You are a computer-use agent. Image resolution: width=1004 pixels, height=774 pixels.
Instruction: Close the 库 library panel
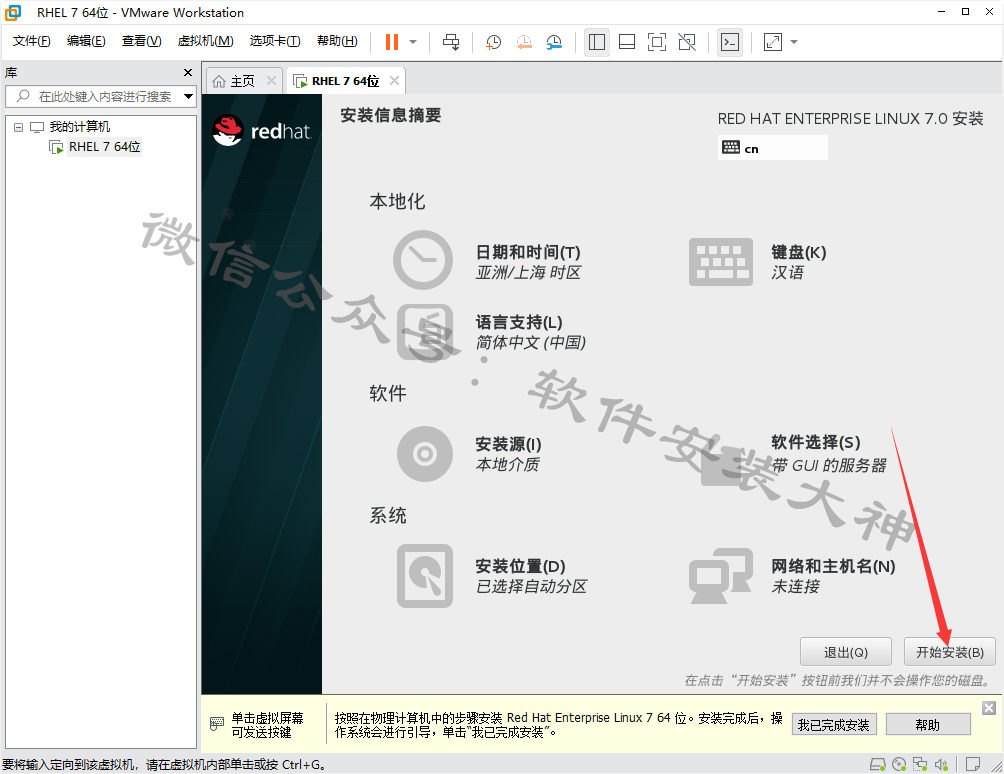tap(188, 72)
